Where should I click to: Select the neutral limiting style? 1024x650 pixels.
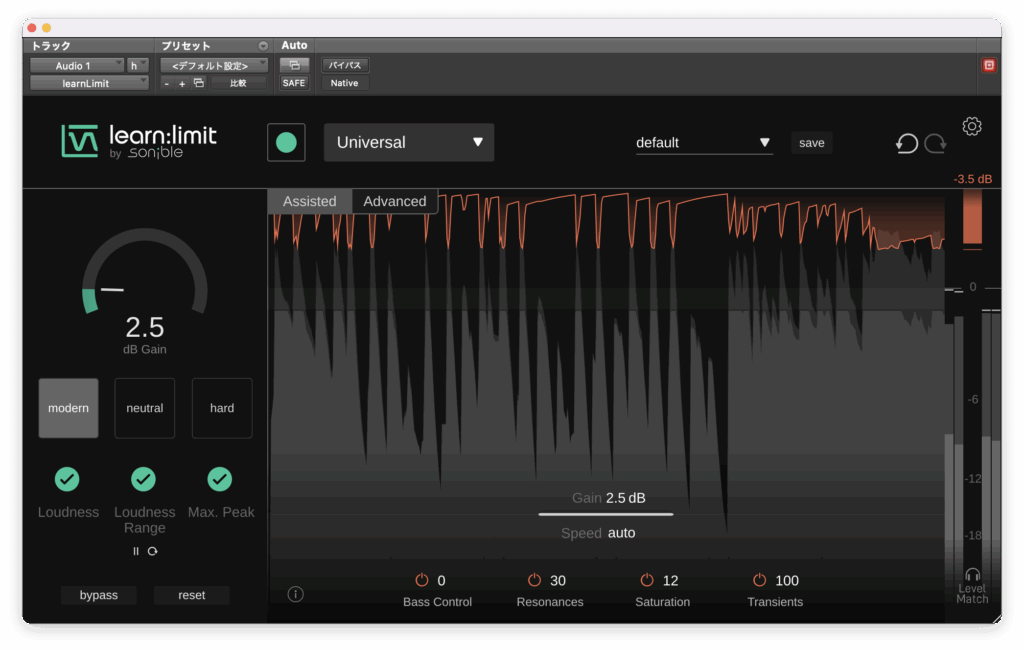point(145,408)
